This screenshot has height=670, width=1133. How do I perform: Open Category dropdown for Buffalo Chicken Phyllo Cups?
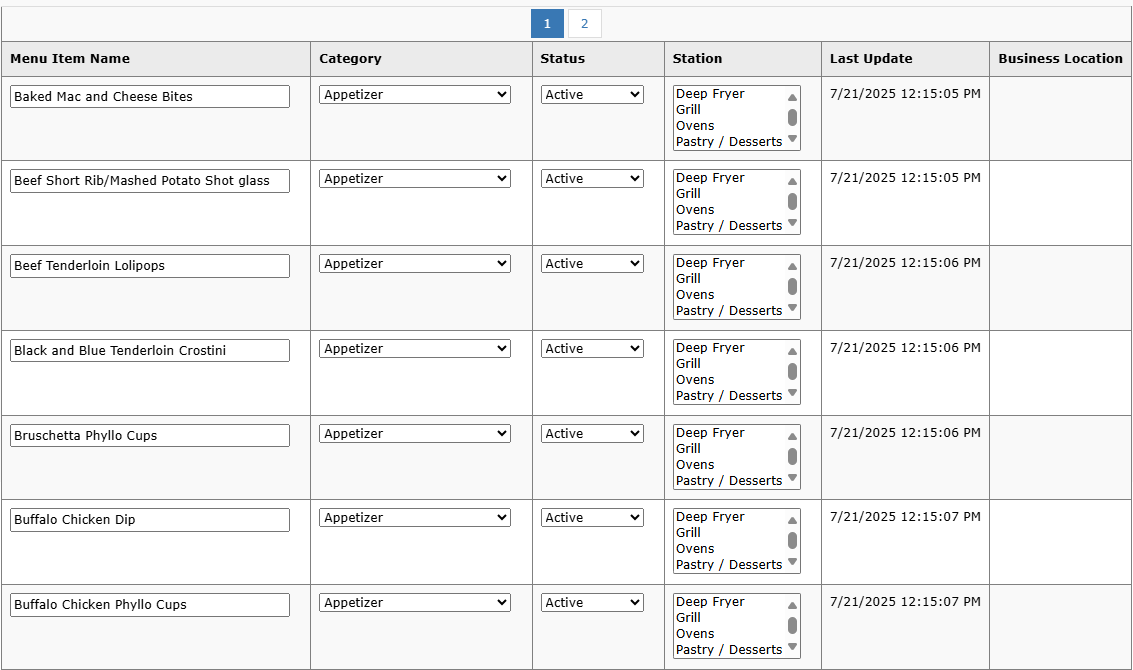click(415, 603)
